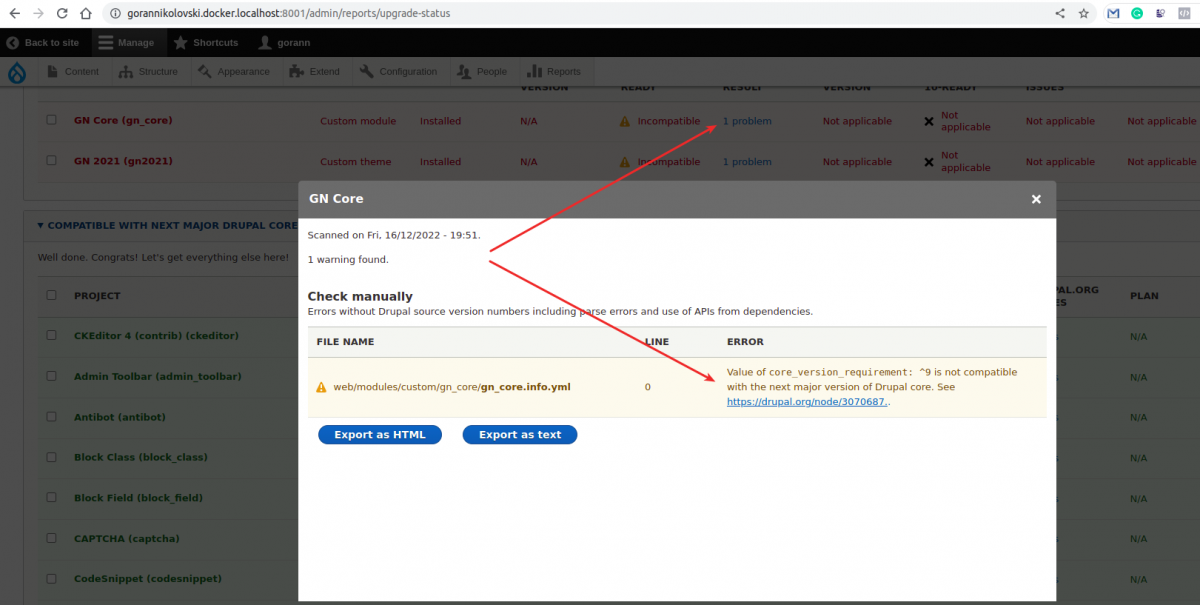Reload the current page
Image resolution: width=1200 pixels, height=605 pixels.
[x=62, y=14]
